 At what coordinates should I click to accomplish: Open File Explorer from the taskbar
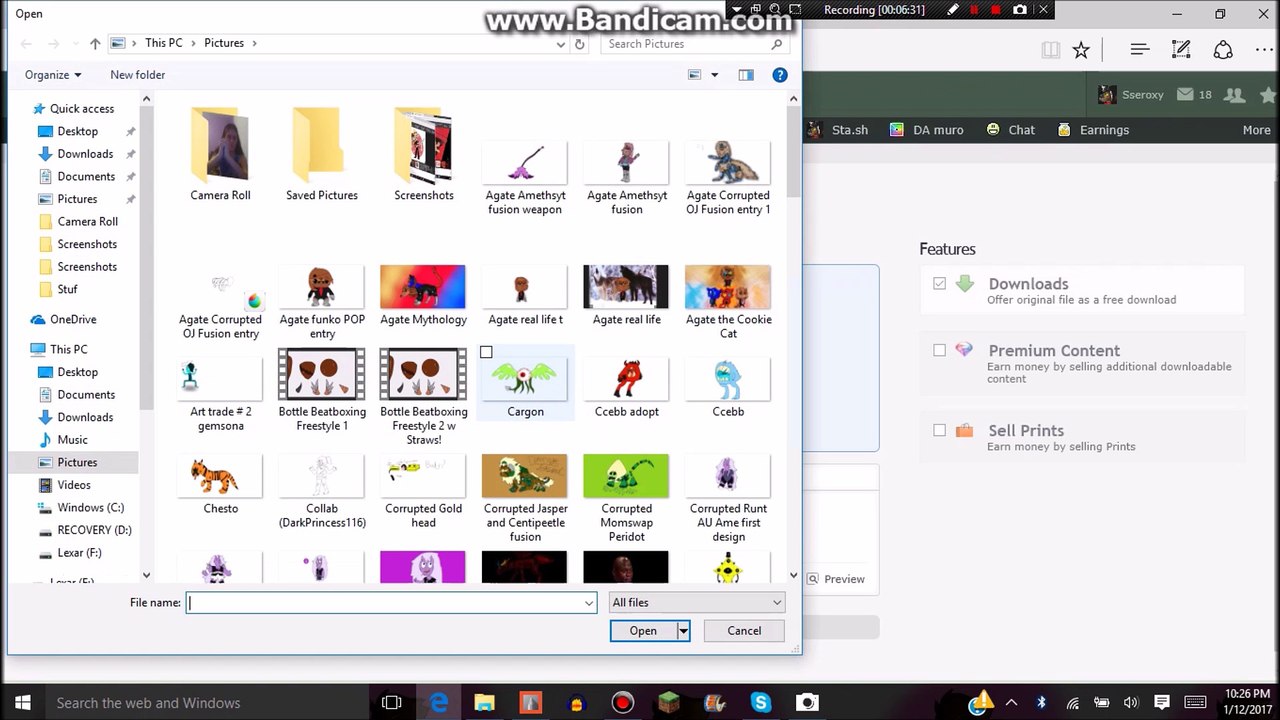[484, 703]
